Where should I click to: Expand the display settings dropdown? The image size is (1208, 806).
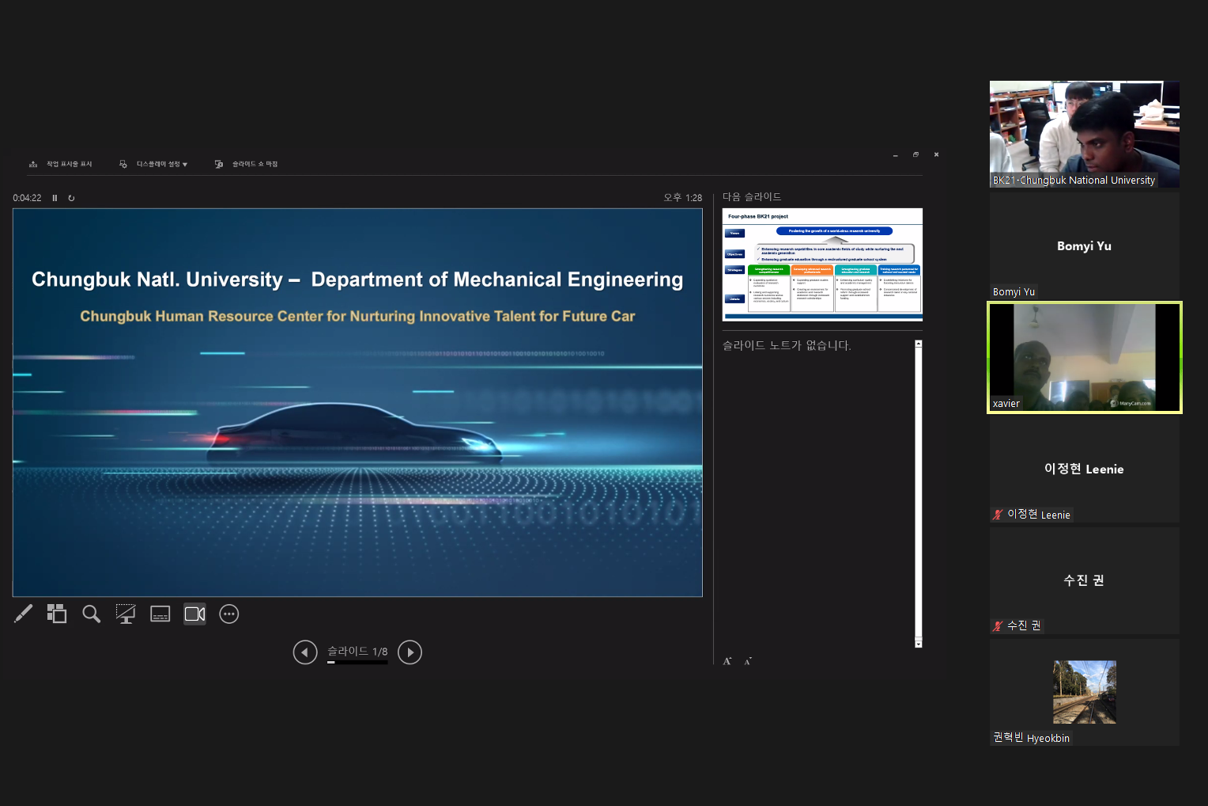[153, 164]
